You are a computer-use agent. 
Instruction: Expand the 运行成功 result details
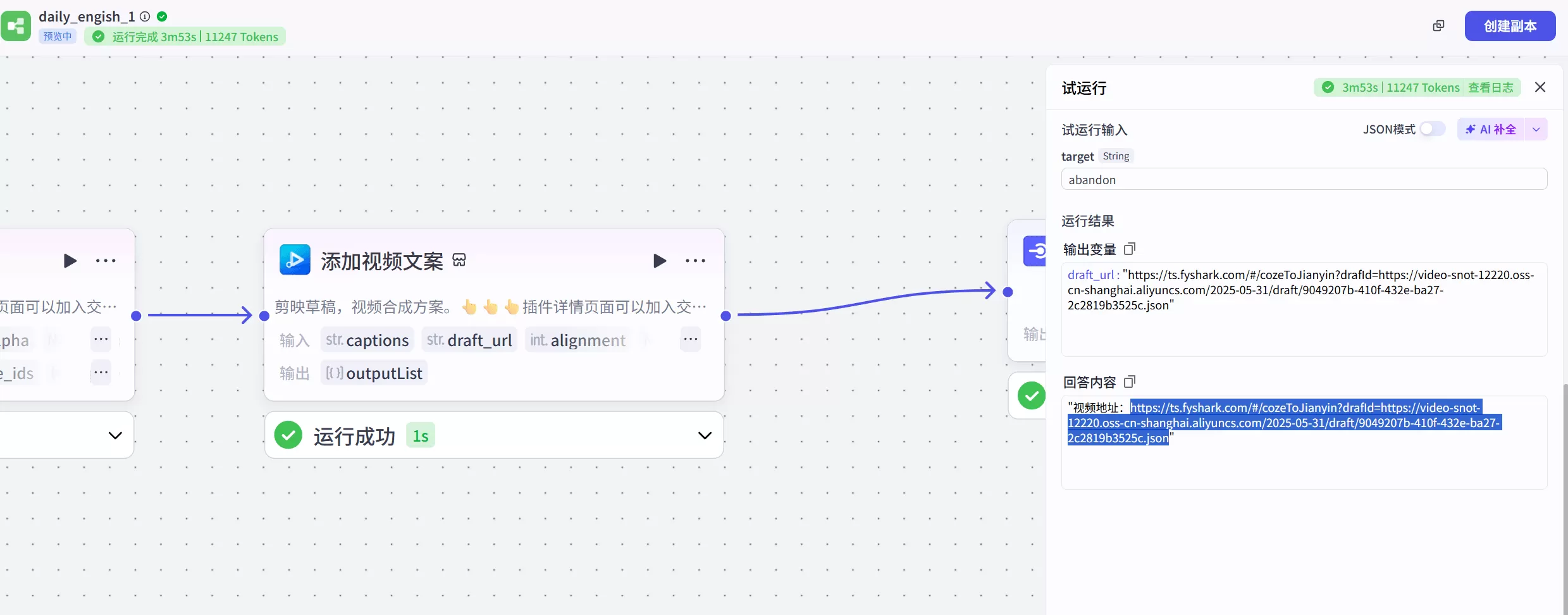click(705, 435)
